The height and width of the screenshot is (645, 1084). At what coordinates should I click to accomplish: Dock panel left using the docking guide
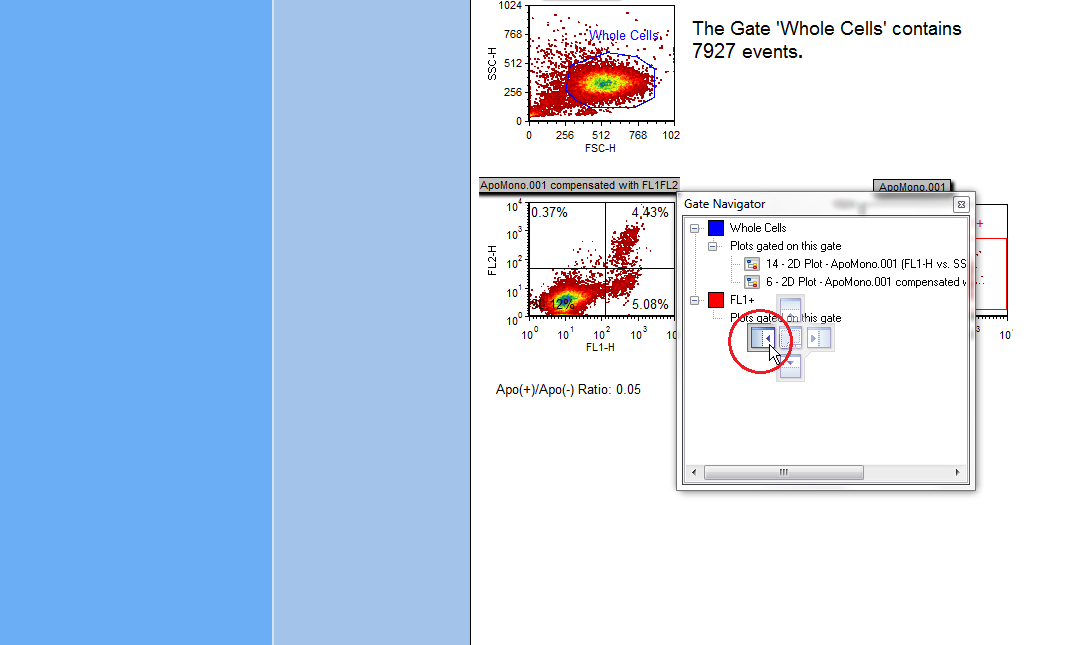761,338
